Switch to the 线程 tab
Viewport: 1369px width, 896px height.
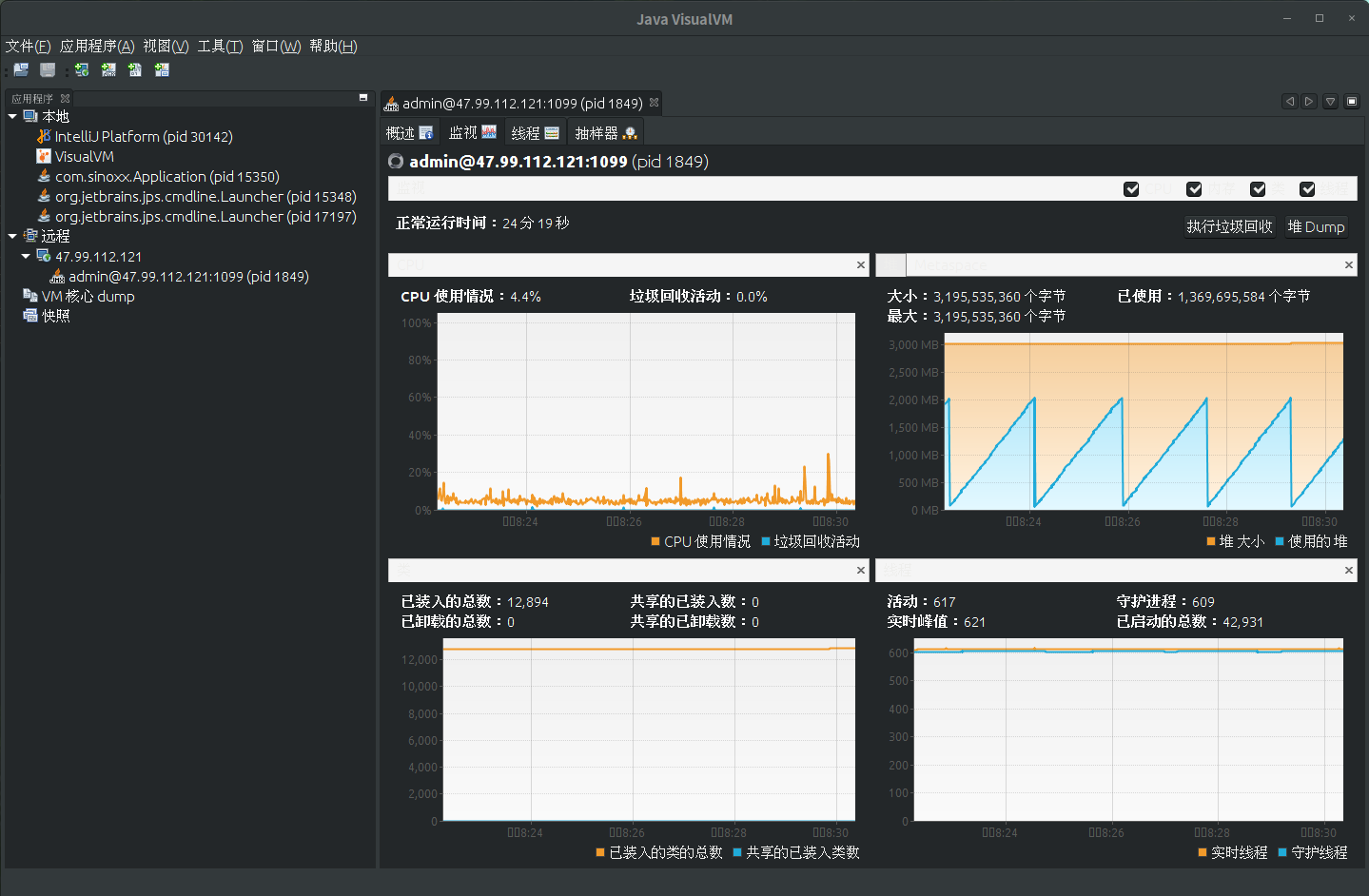coord(535,133)
